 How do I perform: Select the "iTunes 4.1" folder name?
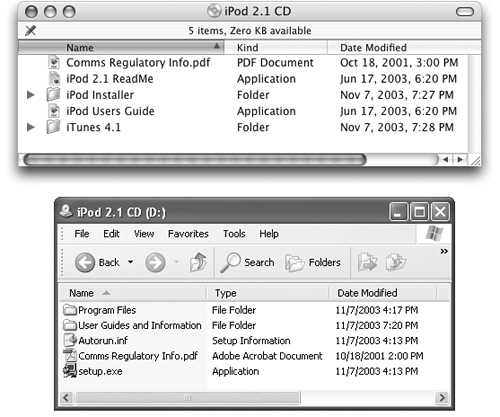[93, 127]
